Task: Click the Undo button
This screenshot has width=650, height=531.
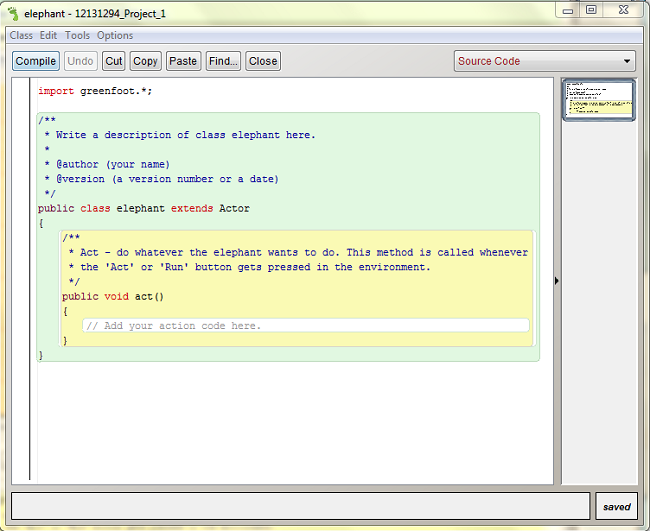Action: tap(80, 61)
